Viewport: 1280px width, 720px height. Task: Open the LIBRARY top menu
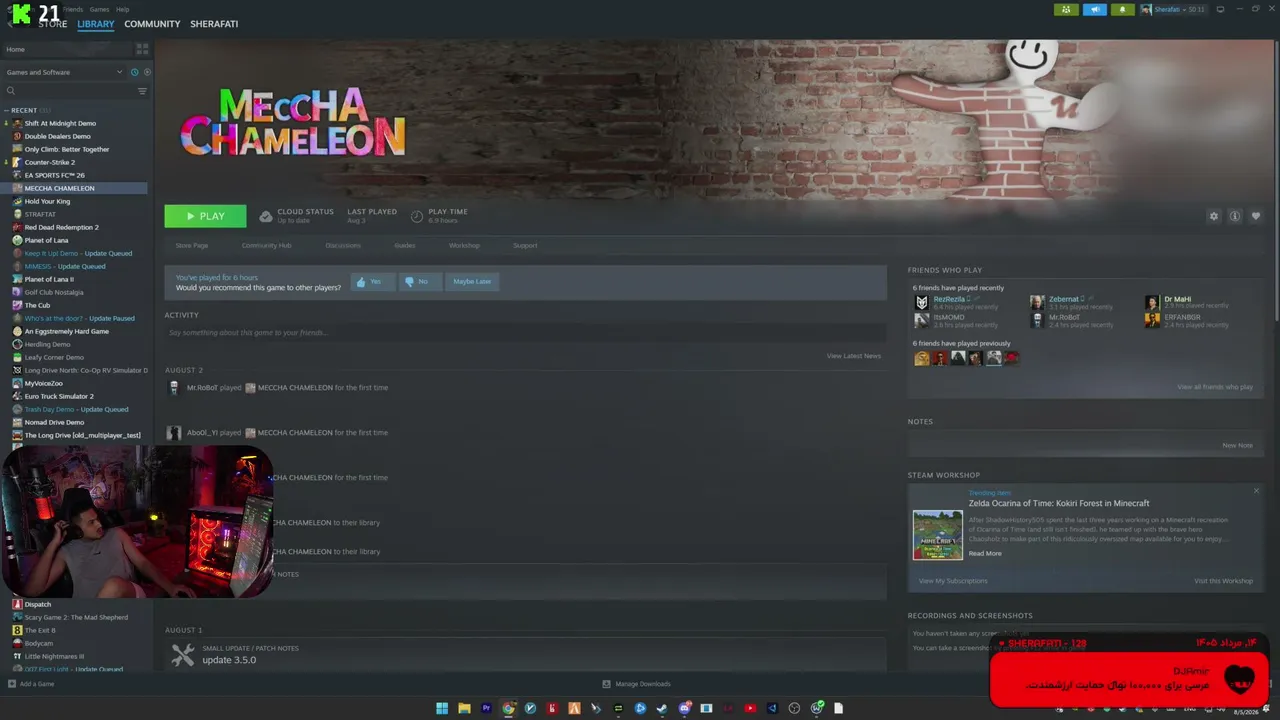click(96, 24)
